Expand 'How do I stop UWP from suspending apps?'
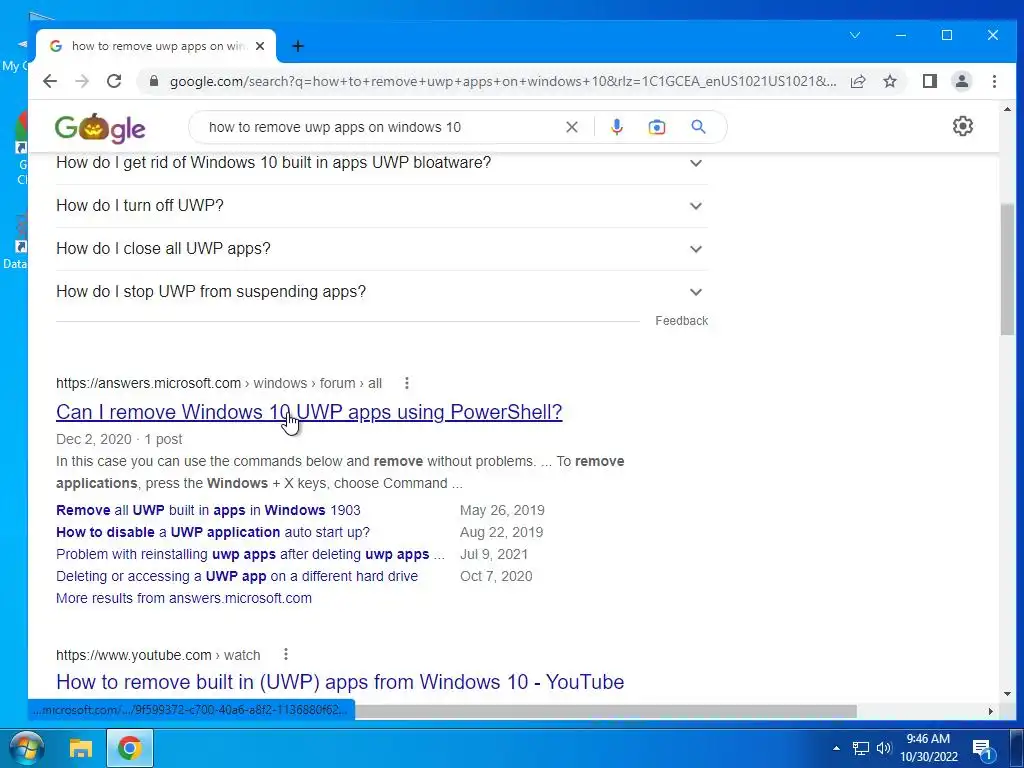The image size is (1024, 768). (x=381, y=292)
